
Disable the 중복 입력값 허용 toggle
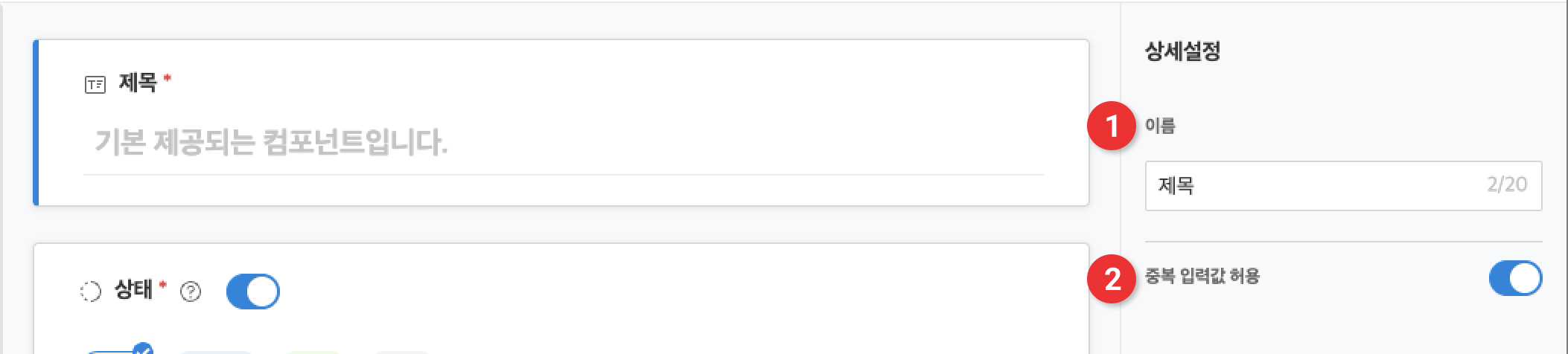click(1515, 278)
